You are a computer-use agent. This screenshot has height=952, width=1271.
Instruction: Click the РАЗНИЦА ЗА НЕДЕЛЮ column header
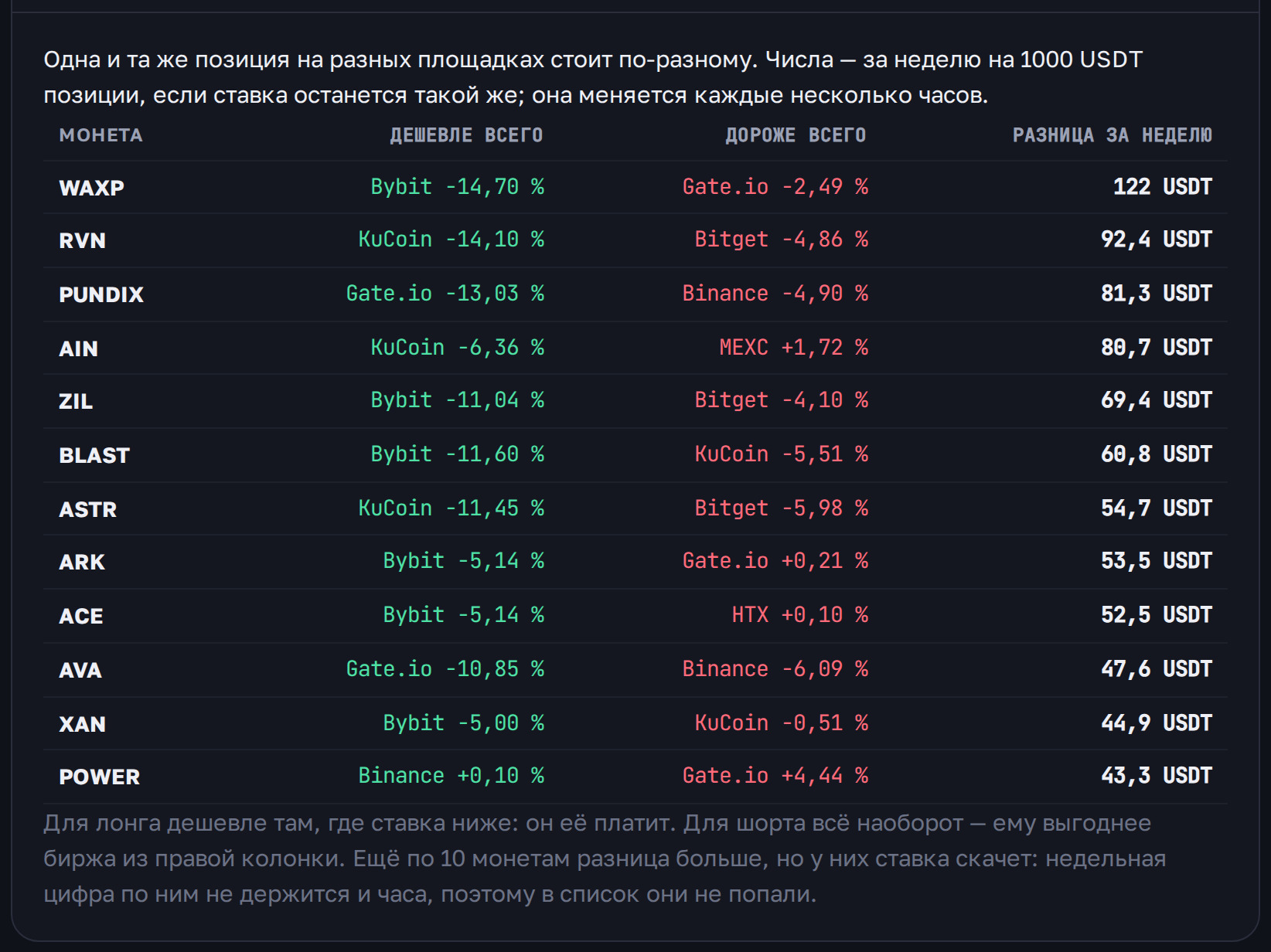tap(1113, 135)
